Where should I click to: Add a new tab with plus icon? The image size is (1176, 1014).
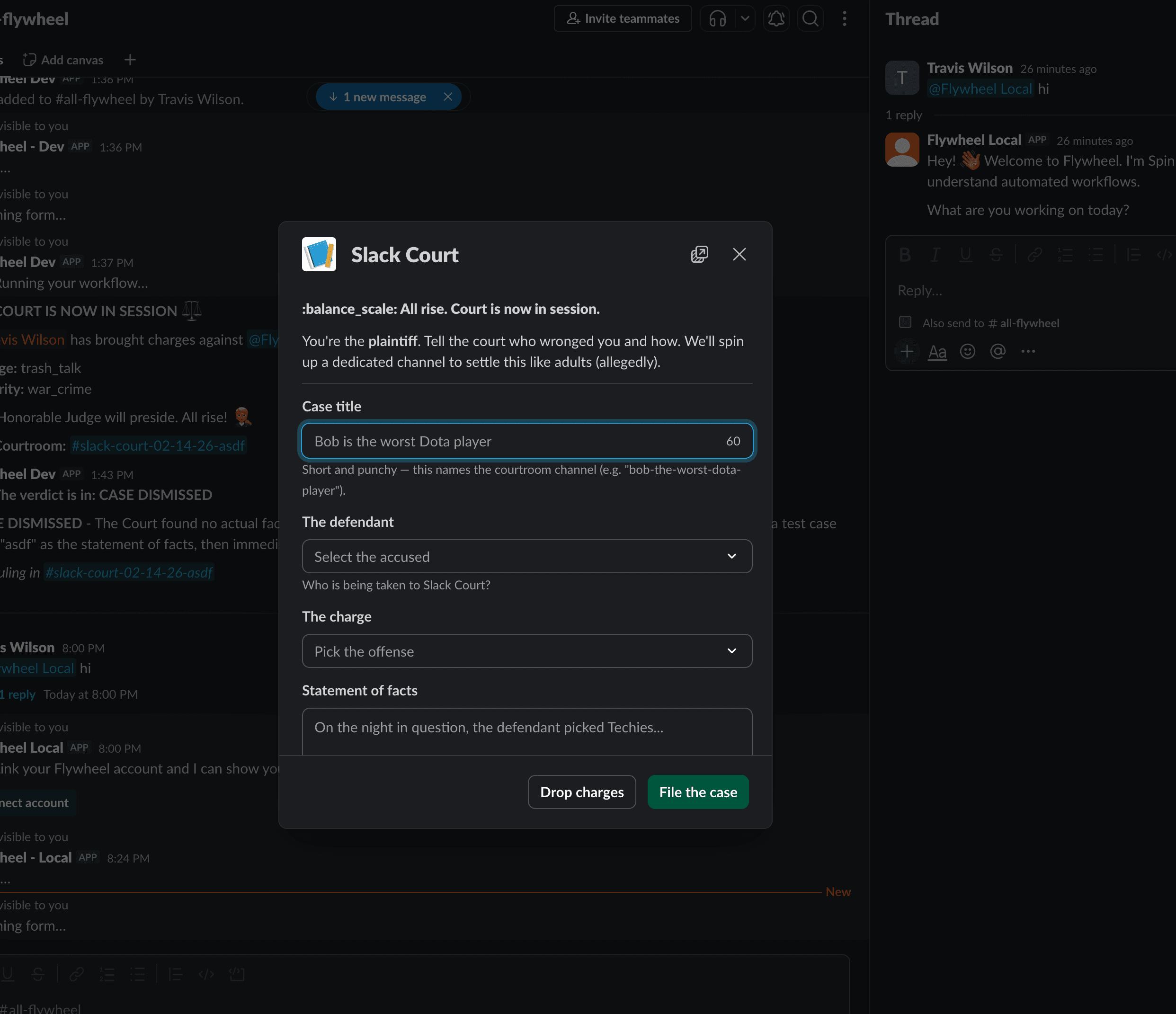tap(130, 60)
